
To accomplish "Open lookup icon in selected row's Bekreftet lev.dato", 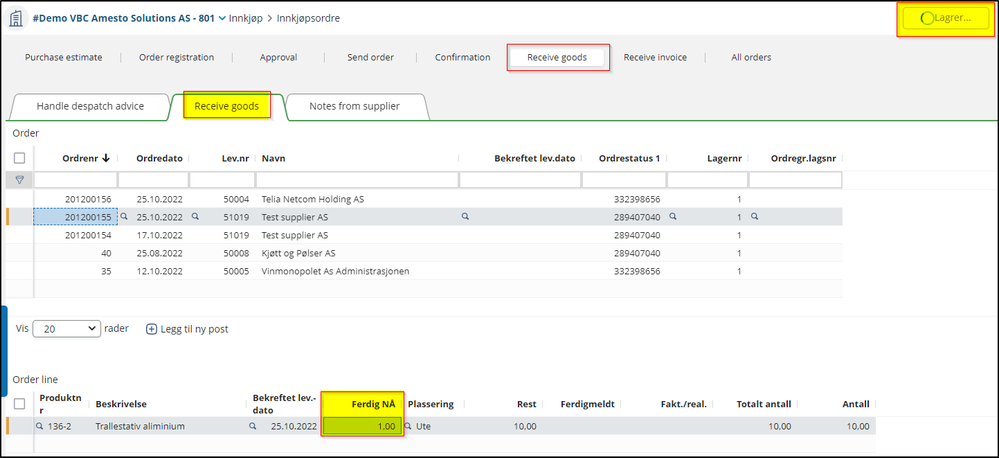I will (466, 217).
